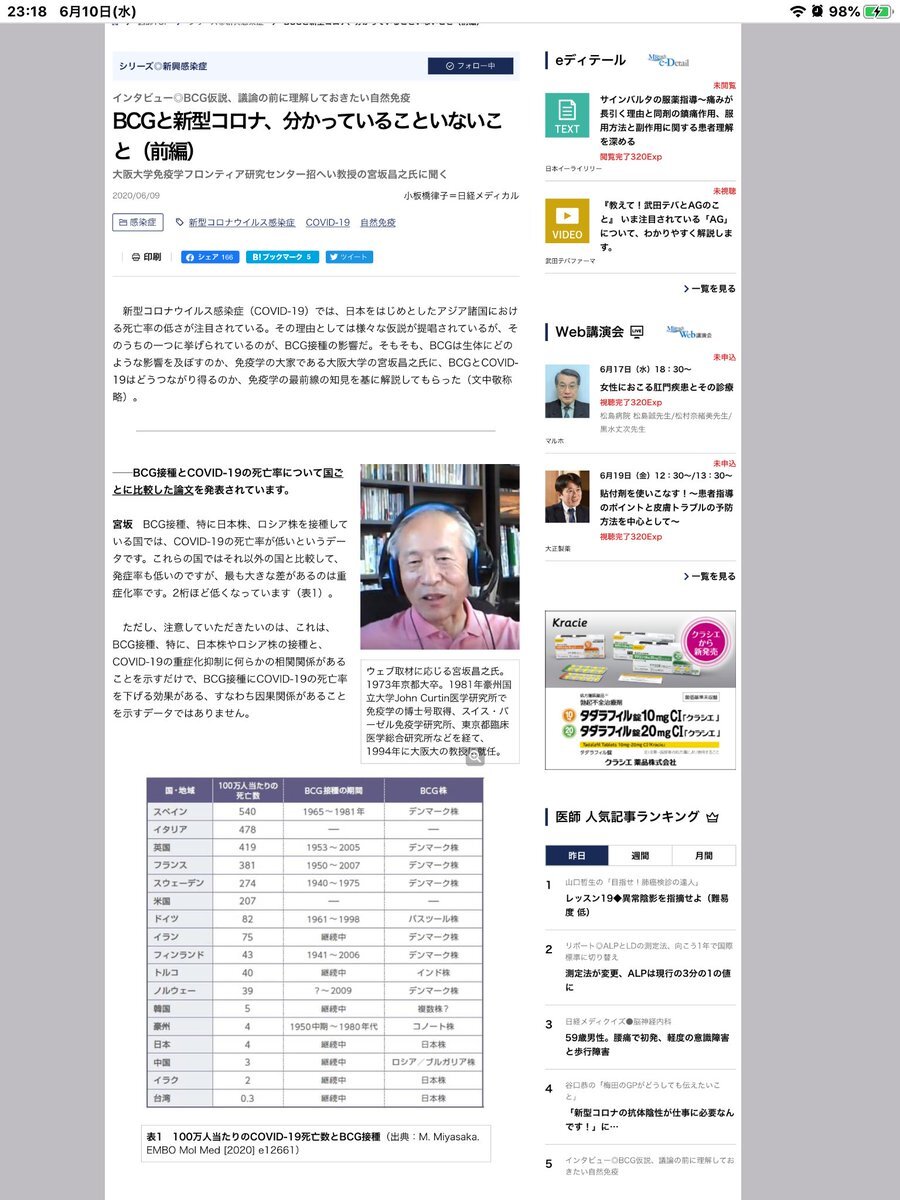Click the yellow VIDEO play icon

[x=567, y=221]
